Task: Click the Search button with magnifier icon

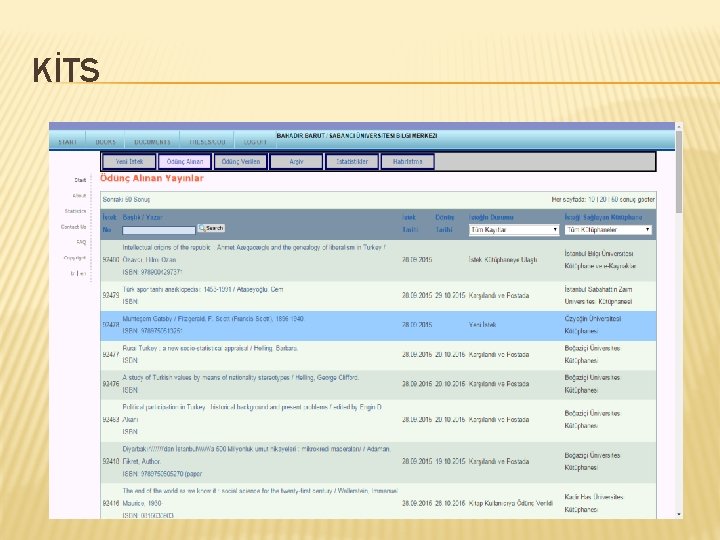Action: click(211, 228)
